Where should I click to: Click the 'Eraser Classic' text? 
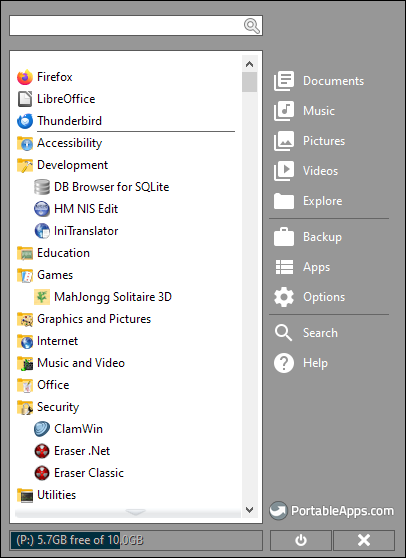point(89,473)
